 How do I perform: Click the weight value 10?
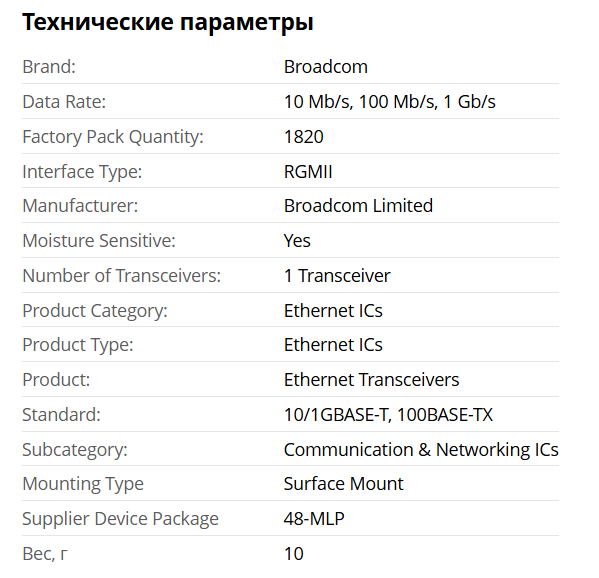click(293, 554)
